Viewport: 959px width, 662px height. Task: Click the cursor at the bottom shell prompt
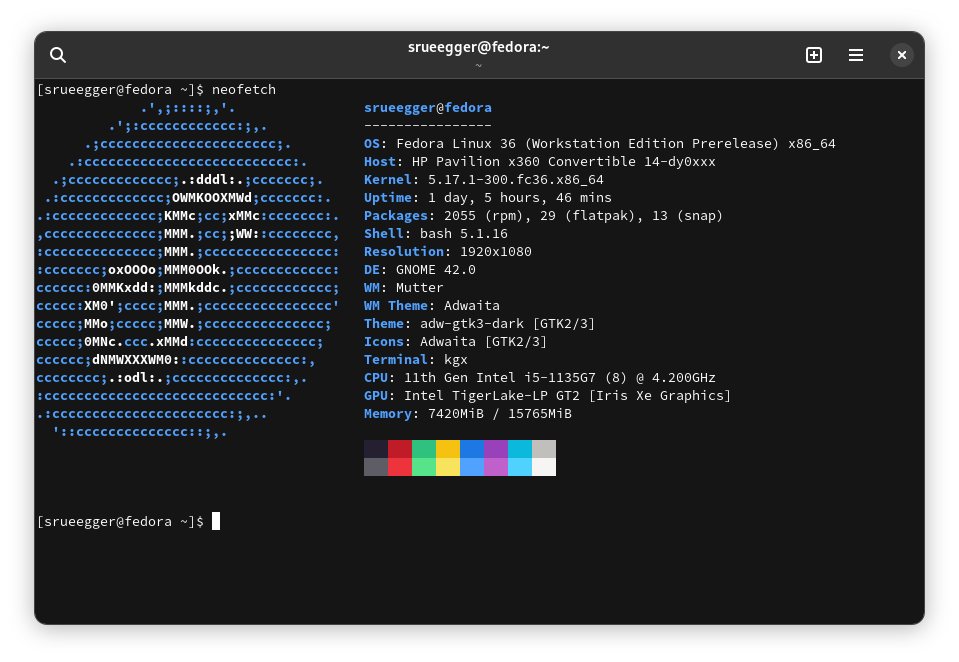216,521
